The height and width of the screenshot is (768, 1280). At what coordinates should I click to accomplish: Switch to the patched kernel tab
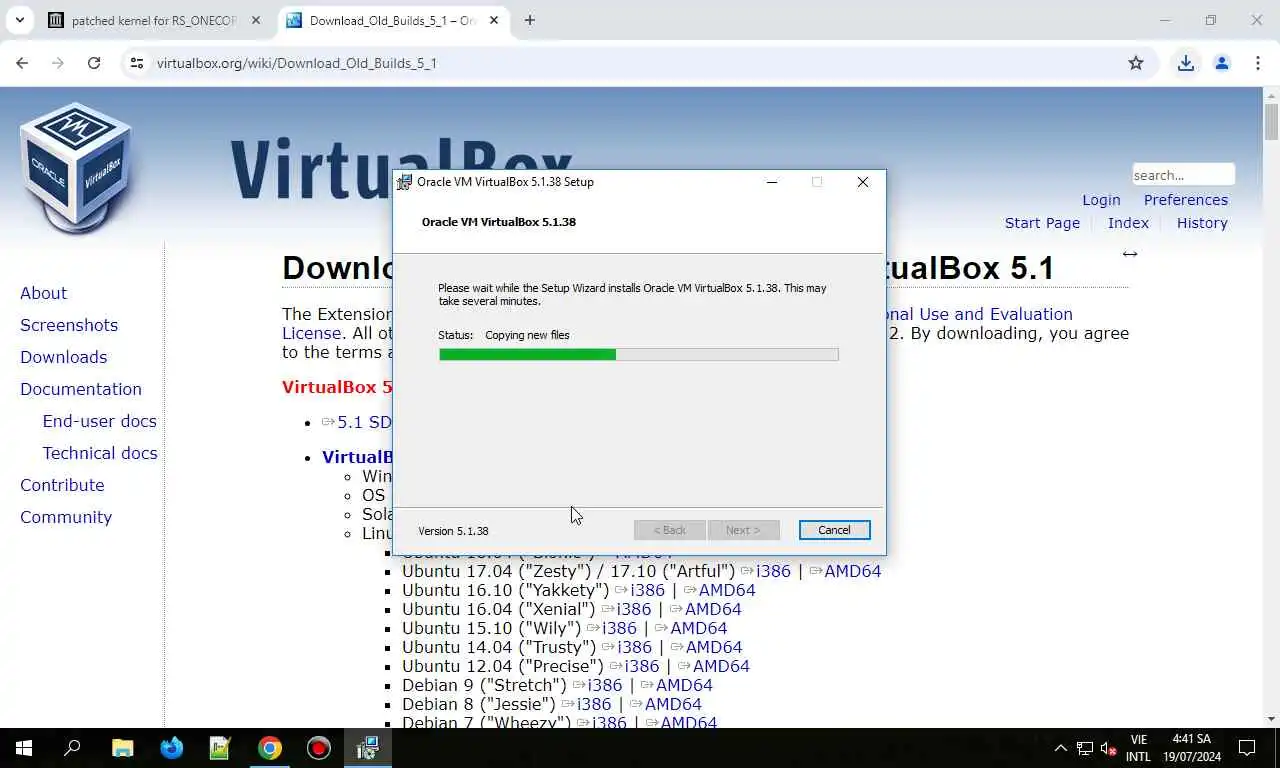[155, 20]
